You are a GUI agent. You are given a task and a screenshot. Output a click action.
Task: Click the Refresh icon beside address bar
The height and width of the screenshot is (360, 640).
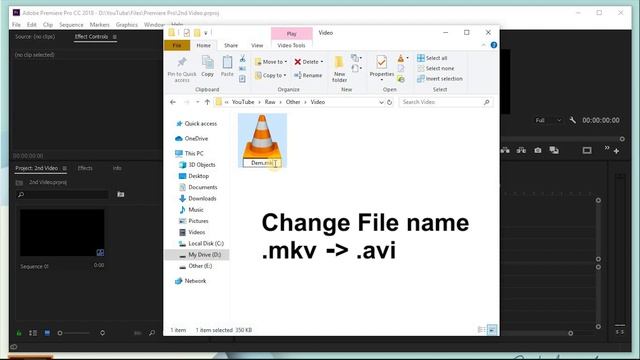pos(389,102)
